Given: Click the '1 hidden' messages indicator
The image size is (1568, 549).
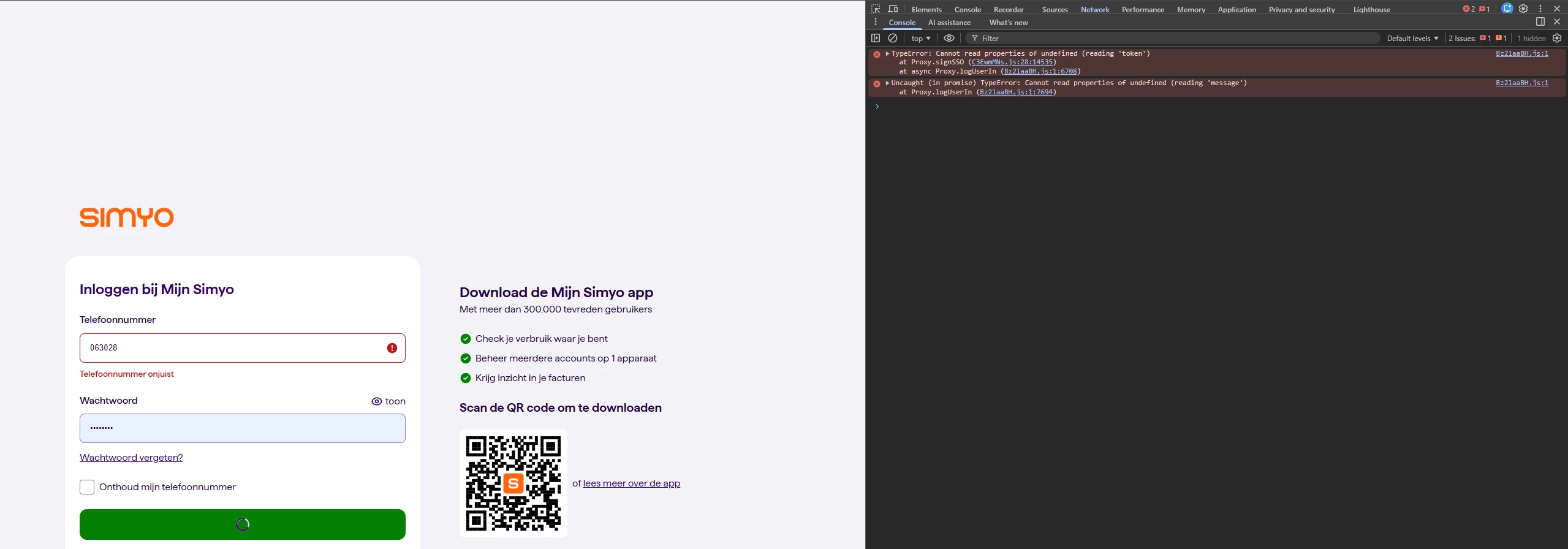Looking at the screenshot, I should 1531,38.
